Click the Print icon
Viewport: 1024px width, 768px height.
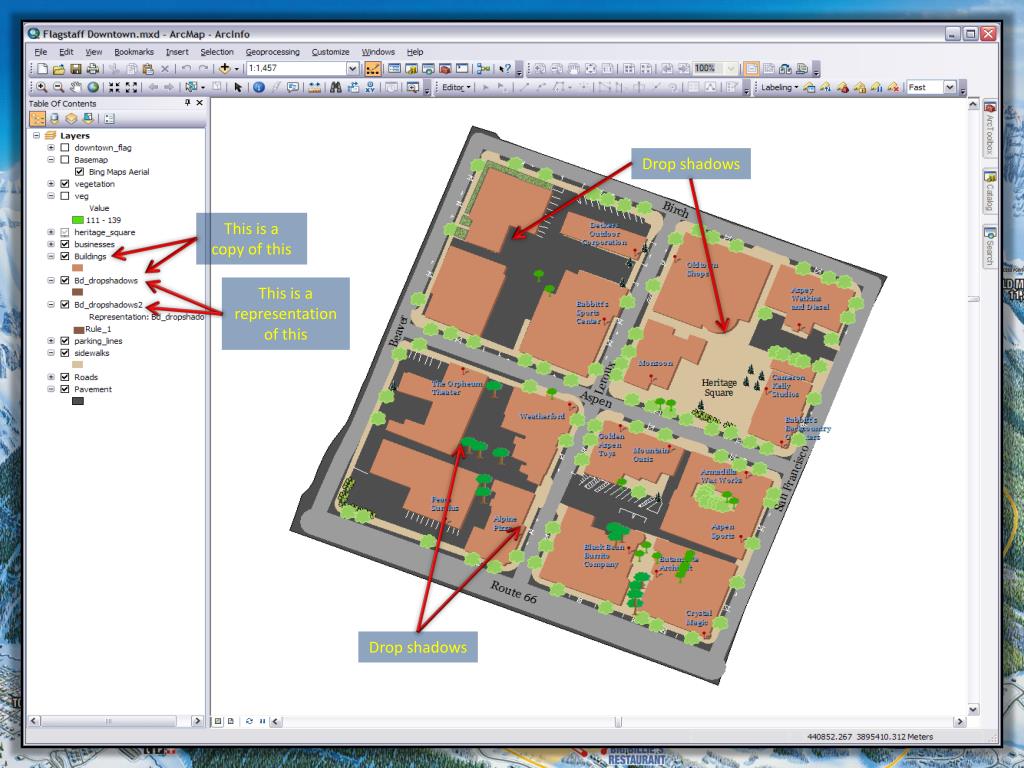[x=92, y=69]
